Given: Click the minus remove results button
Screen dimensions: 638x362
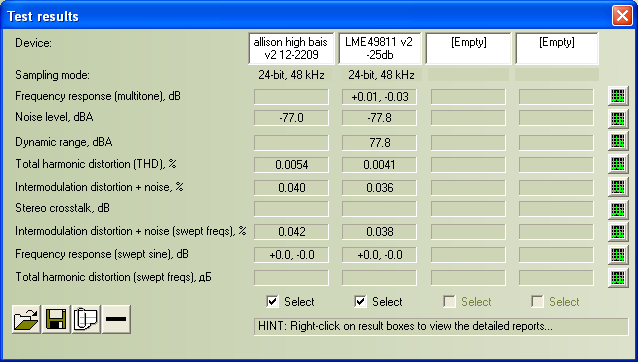Looking at the screenshot, I should 116,319.
